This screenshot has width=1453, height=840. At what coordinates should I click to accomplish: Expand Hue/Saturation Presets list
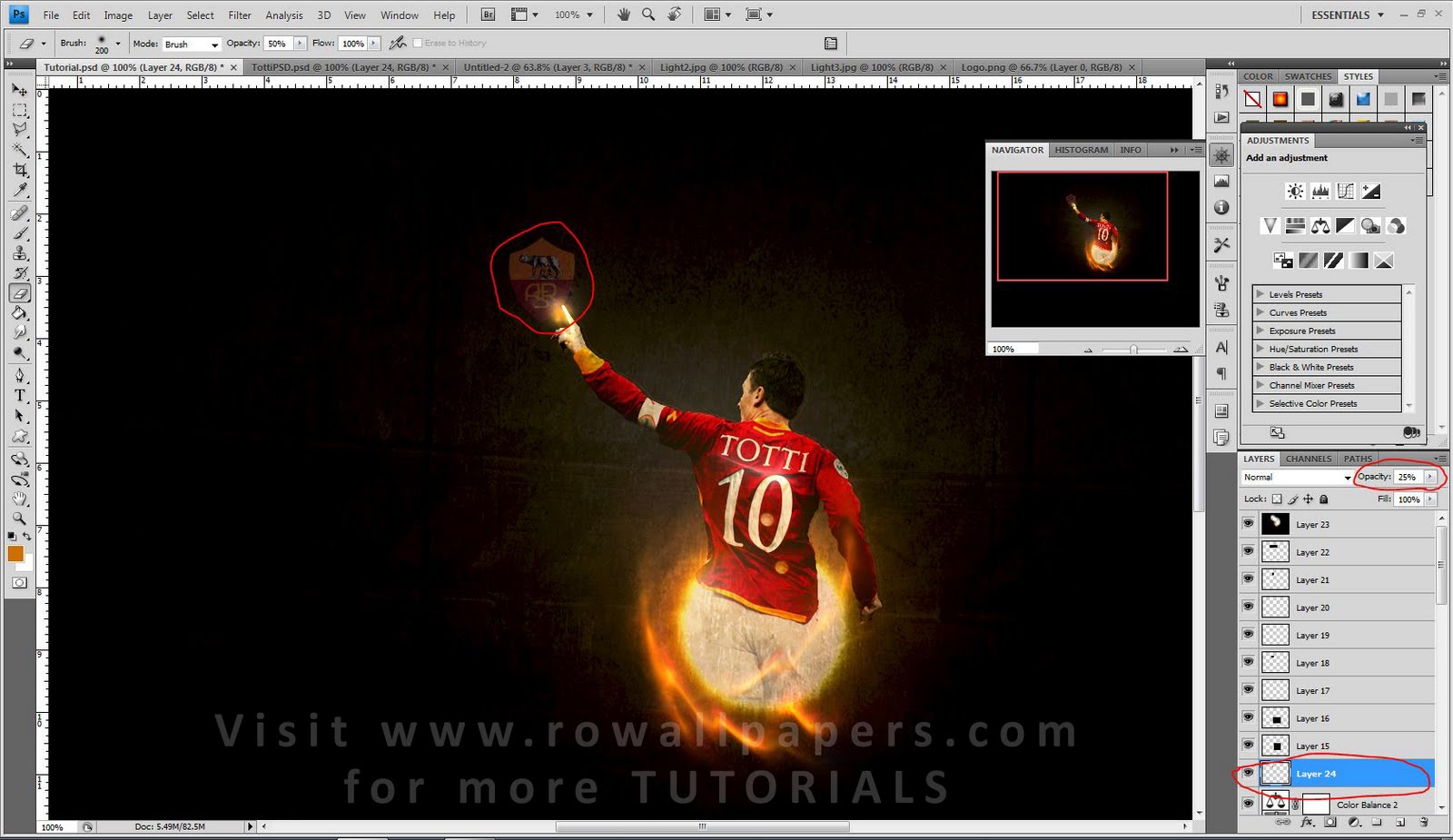(x=1260, y=349)
